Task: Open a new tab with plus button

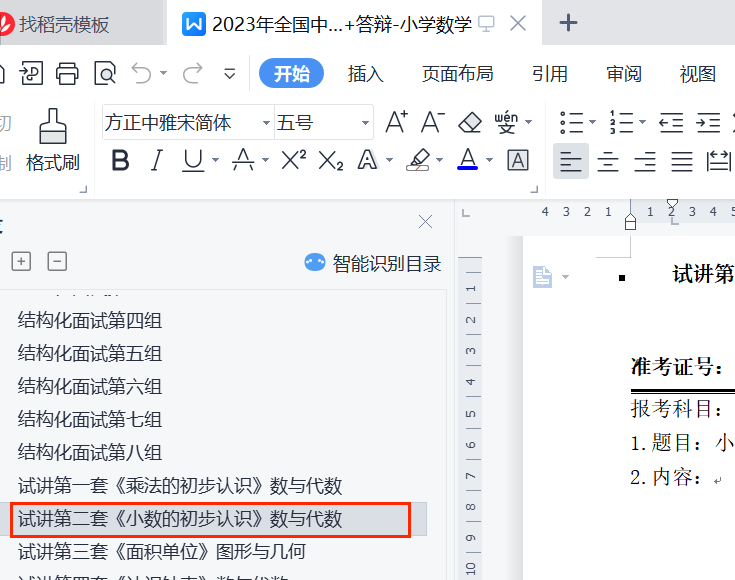Action: [x=568, y=23]
